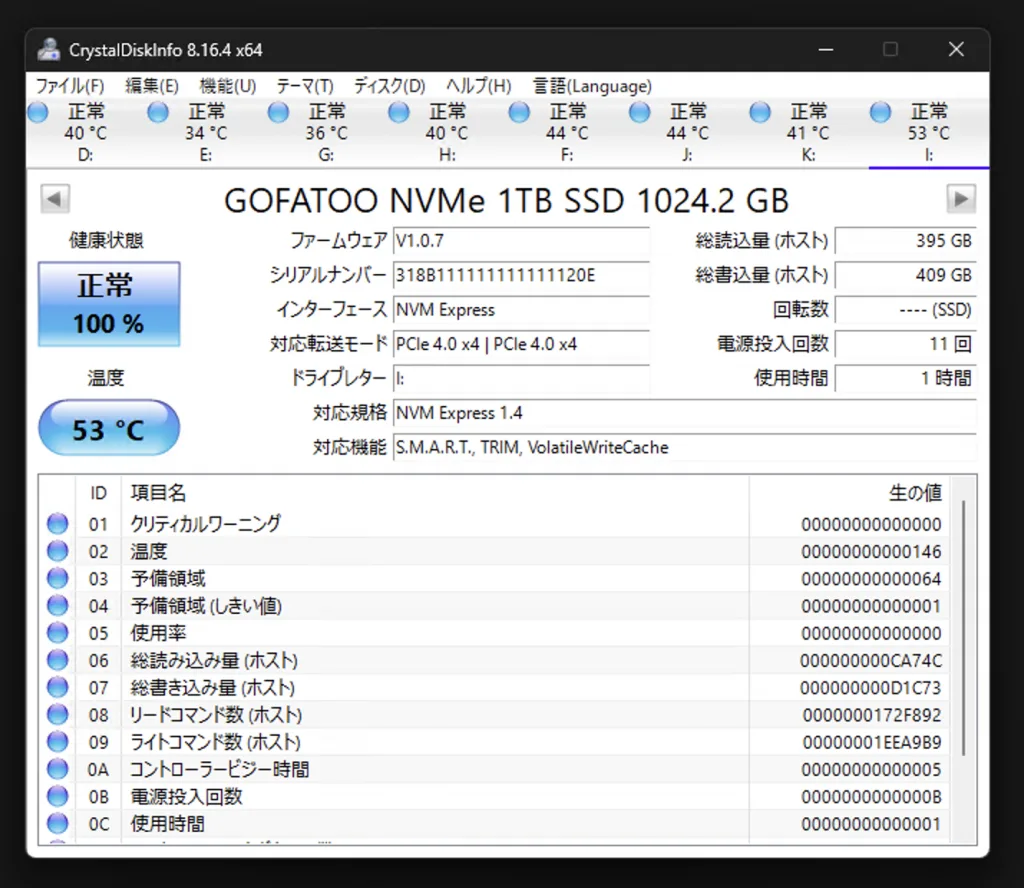1024x888 pixels.
Task: Click the SMART list vertical scrollbar
Action: 963,628
